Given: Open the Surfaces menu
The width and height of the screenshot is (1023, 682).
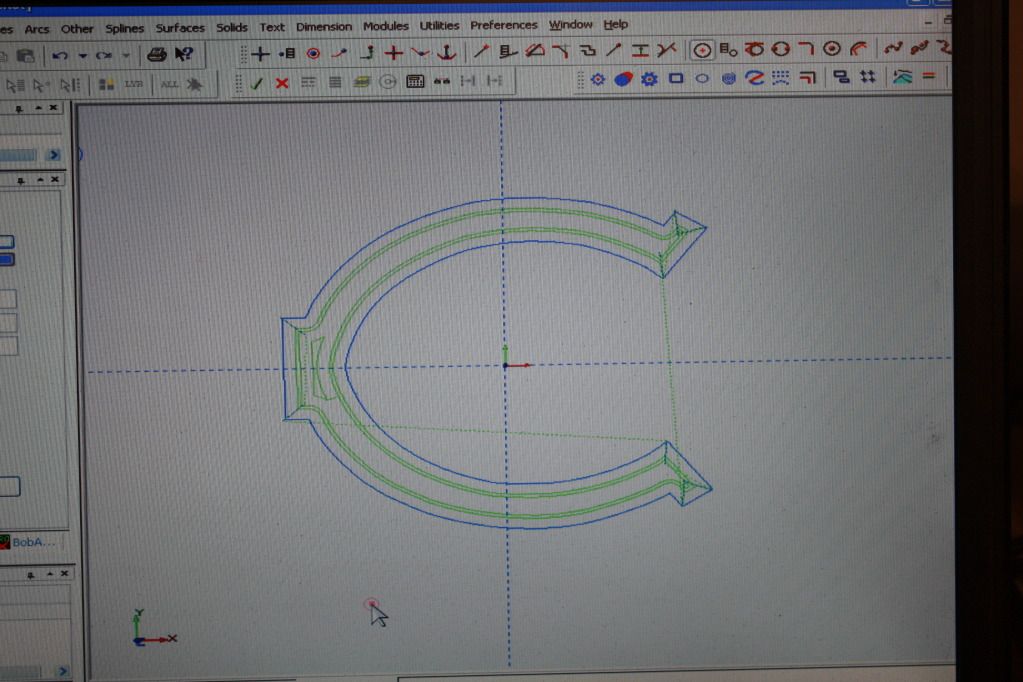Looking at the screenshot, I should 180,27.
